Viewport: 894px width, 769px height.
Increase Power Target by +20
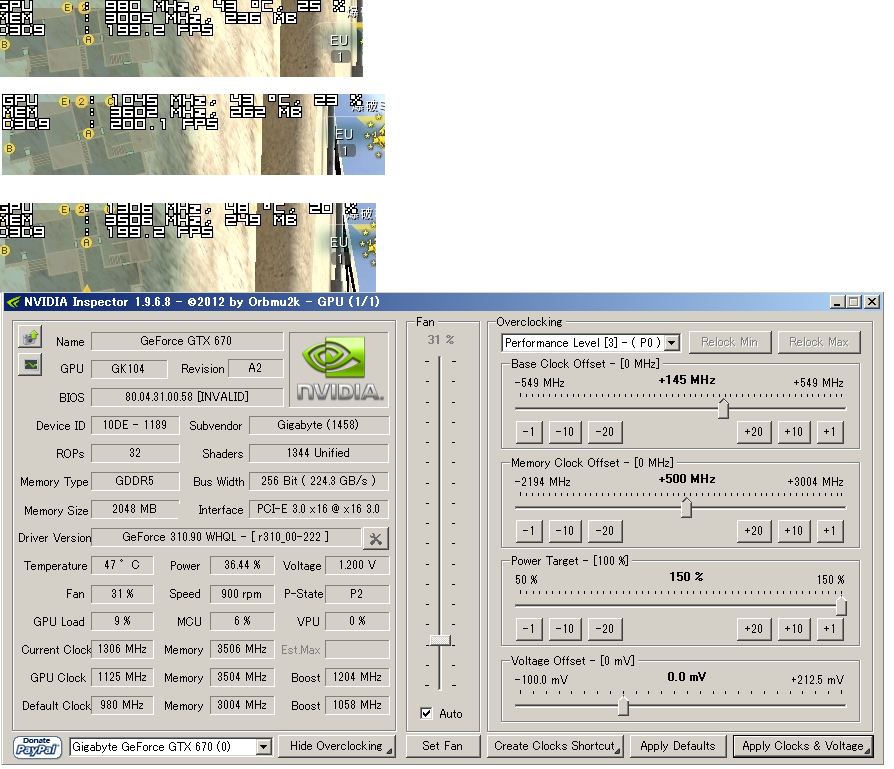coord(754,629)
